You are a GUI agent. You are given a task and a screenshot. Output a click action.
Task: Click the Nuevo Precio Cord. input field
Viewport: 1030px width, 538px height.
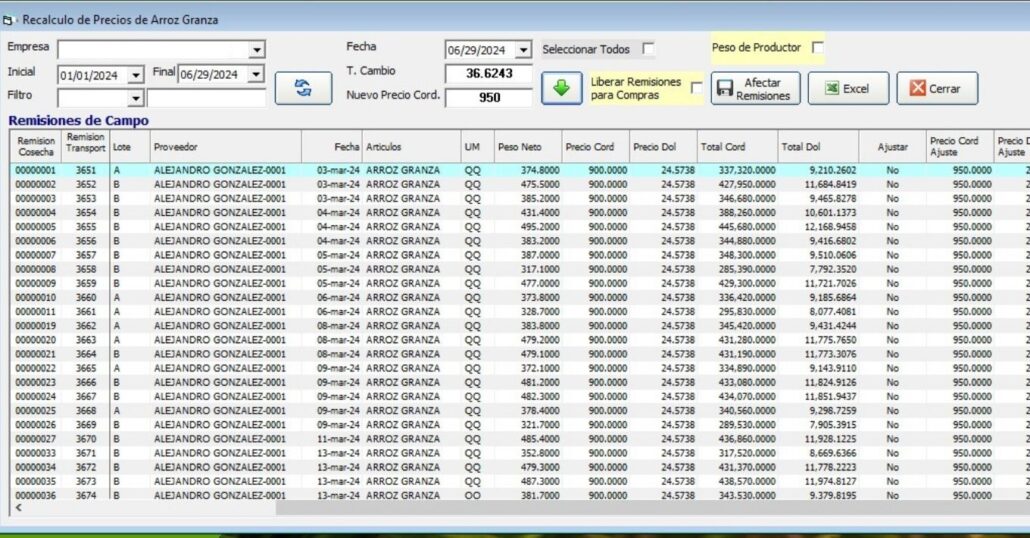(x=489, y=98)
